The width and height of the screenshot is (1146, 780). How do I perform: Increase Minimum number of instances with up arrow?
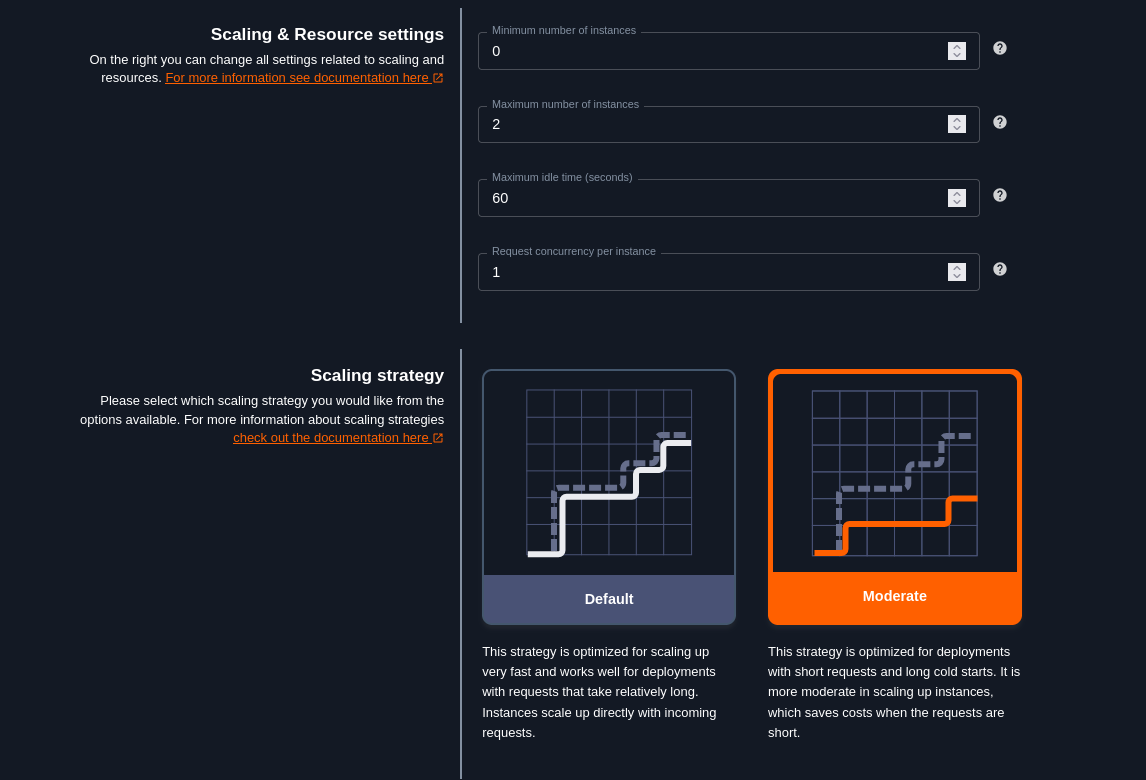tap(957, 47)
